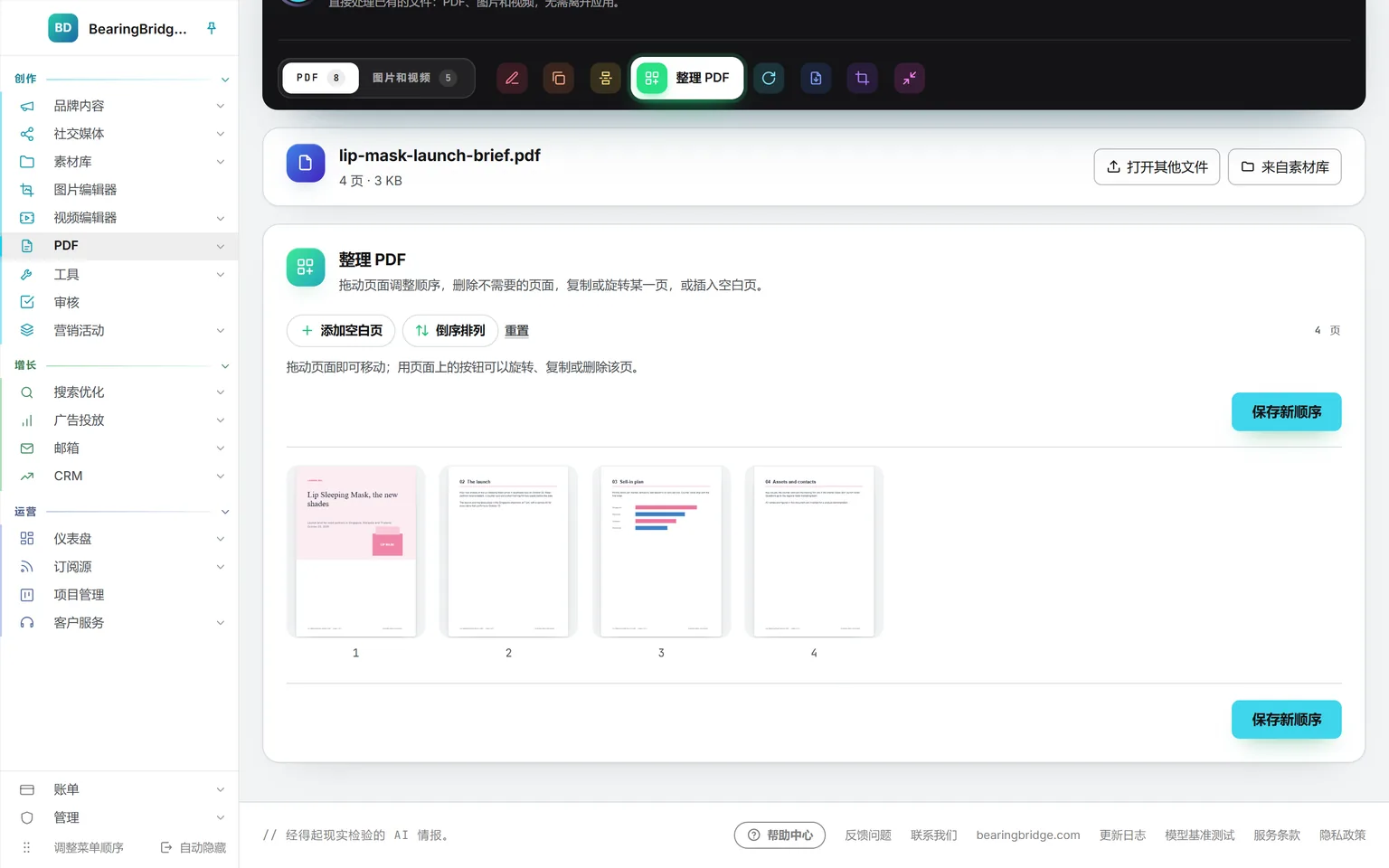Select the purple crop PDF tool
This screenshot has height=868, width=1389.
(x=863, y=79)
